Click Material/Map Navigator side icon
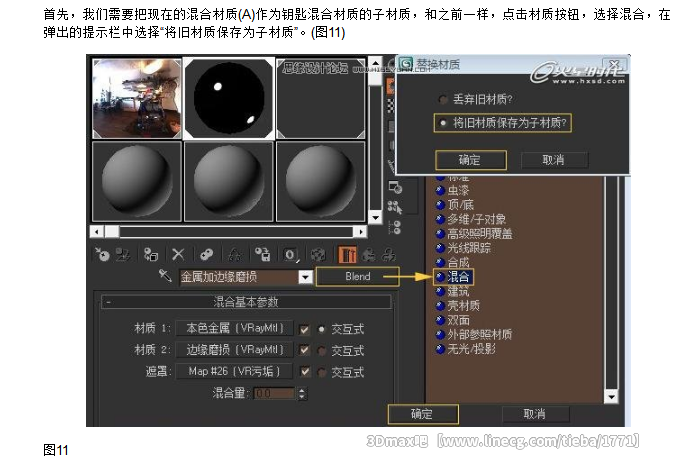Screen dimensions: 679x460 [394, 227]
